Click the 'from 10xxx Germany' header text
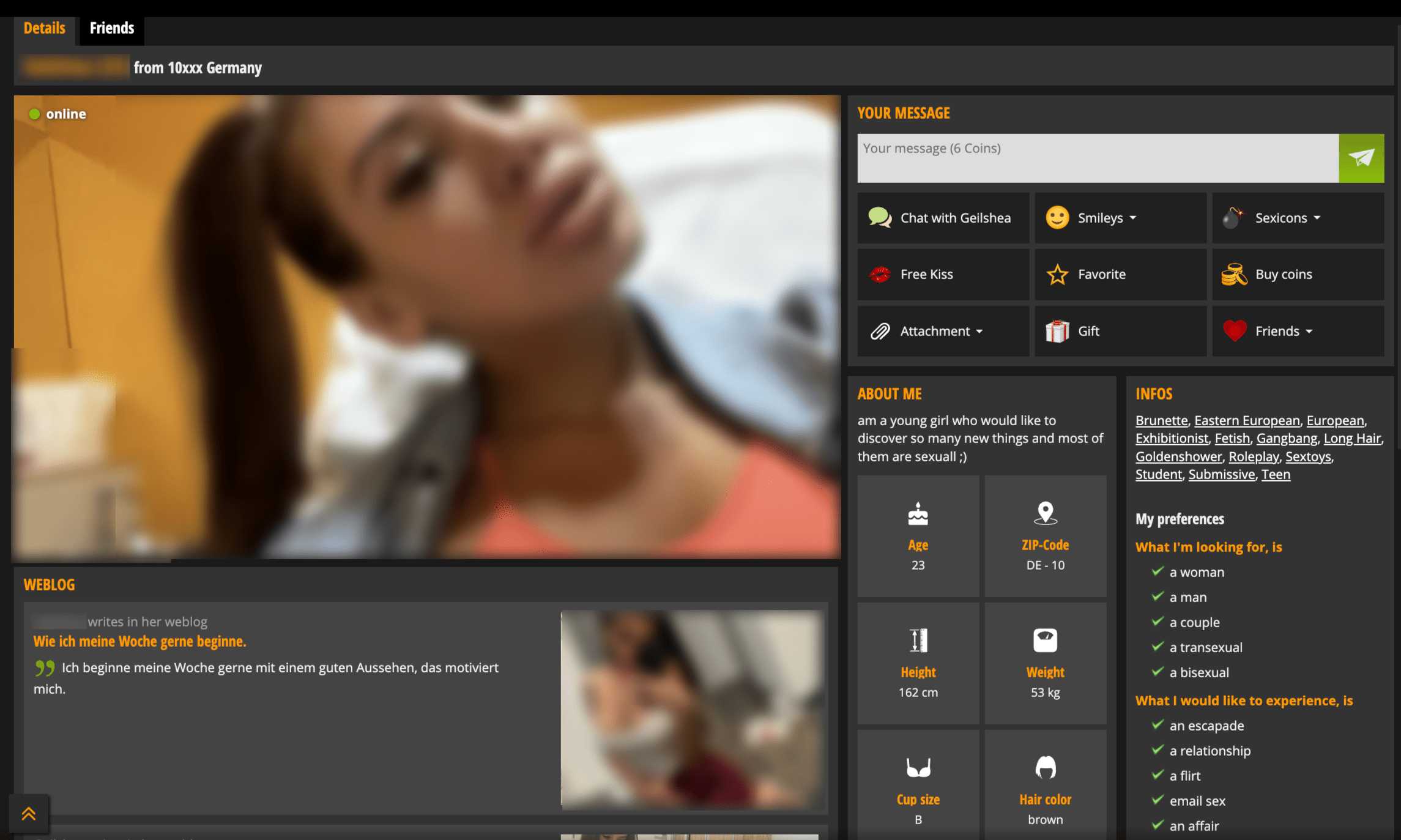Image resolution: width=1401 pixels, height=840 pixels. point(198,67)
